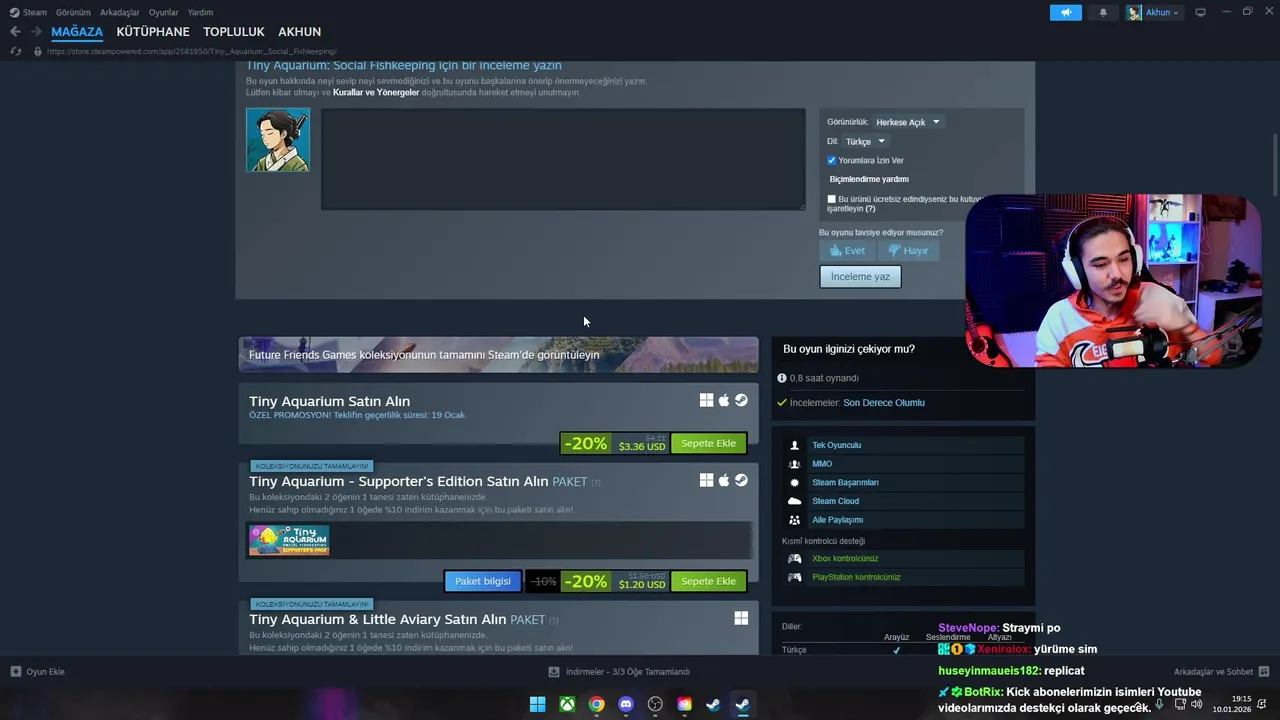1280x720 pixels.
Task: Click Apple platform icon for Tiny Aquarium
Action: [x=724, y=400]
